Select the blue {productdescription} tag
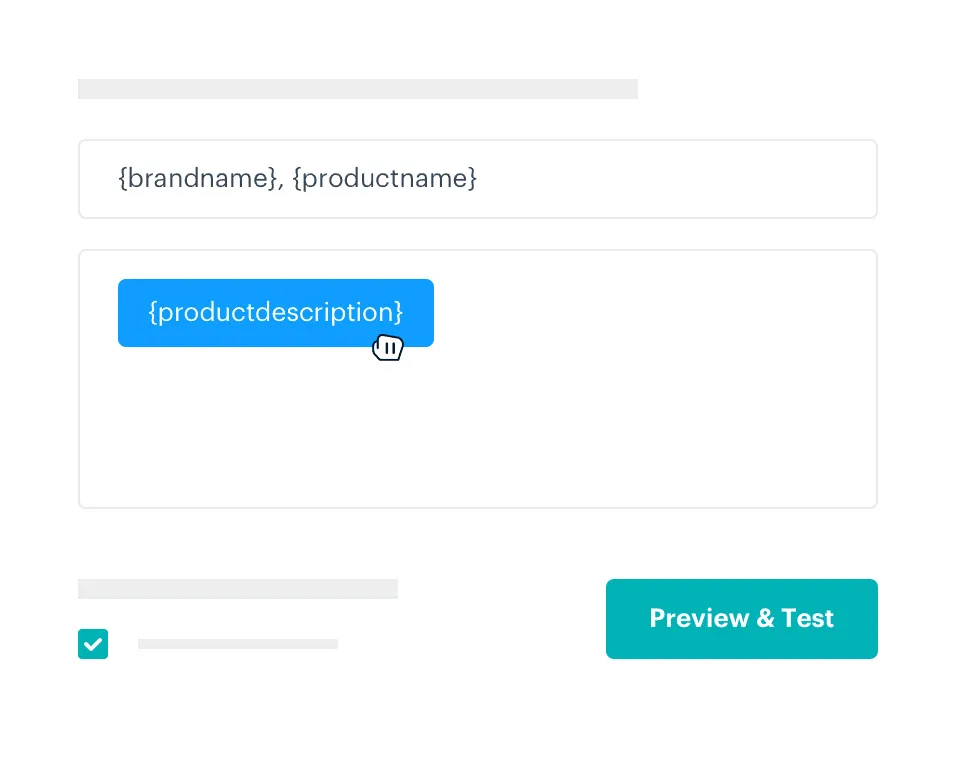Viewport: 956px width, 758px height. pyautogui.click(x=276, y=313)
